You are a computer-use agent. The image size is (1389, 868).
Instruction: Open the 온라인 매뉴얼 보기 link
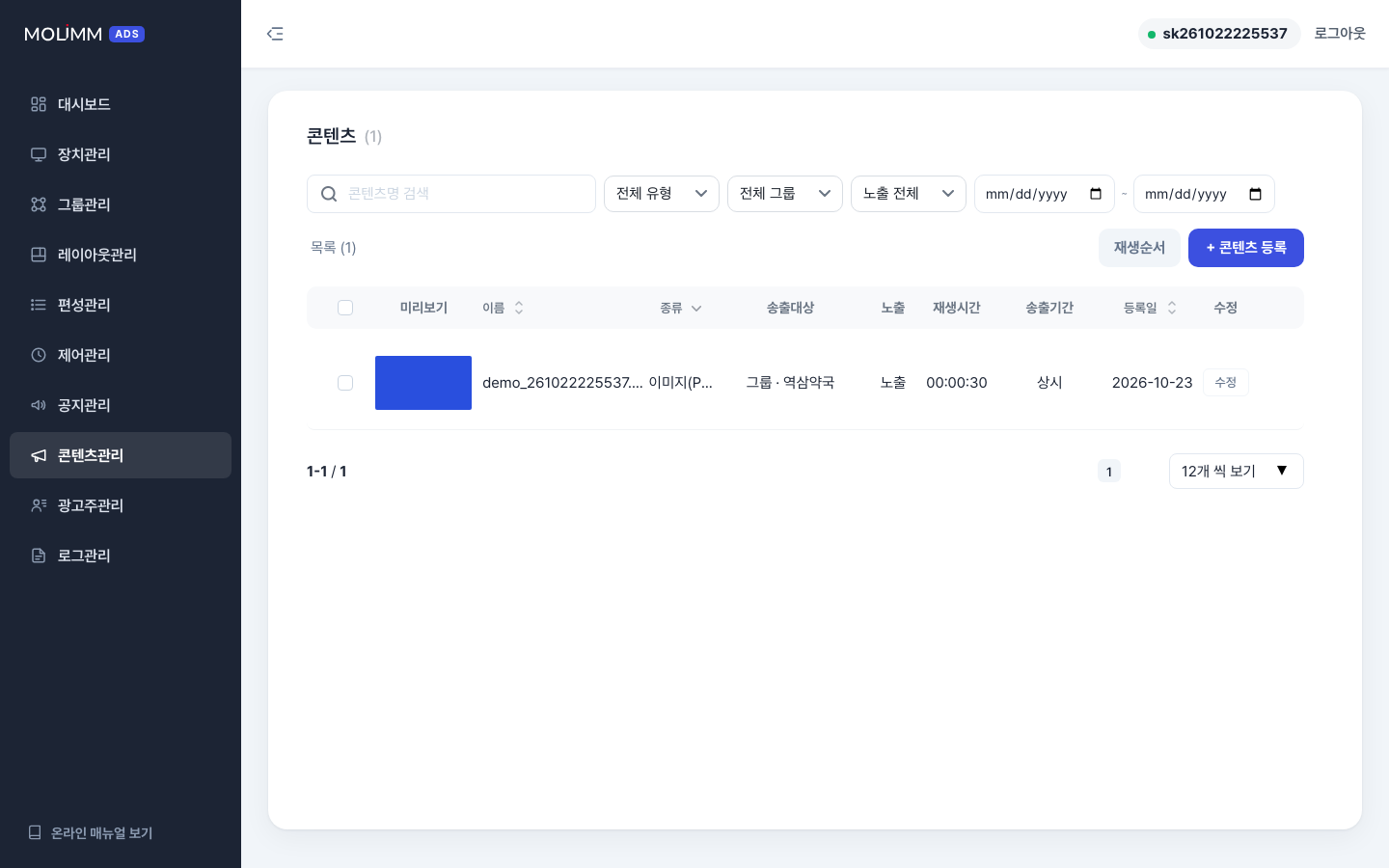[x=91, y=832]
